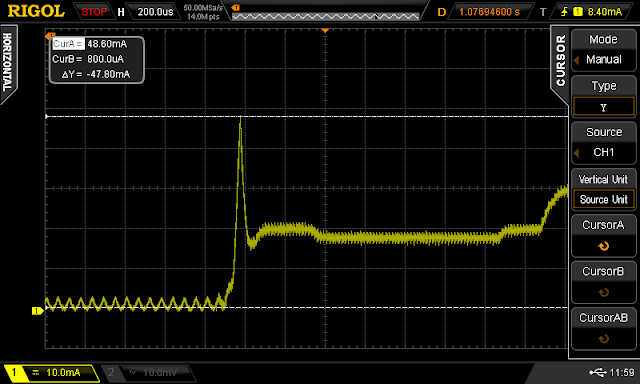Select the CURSOR menu tab
The height and width of the screenshot is (384, 640).
(560, 60)
